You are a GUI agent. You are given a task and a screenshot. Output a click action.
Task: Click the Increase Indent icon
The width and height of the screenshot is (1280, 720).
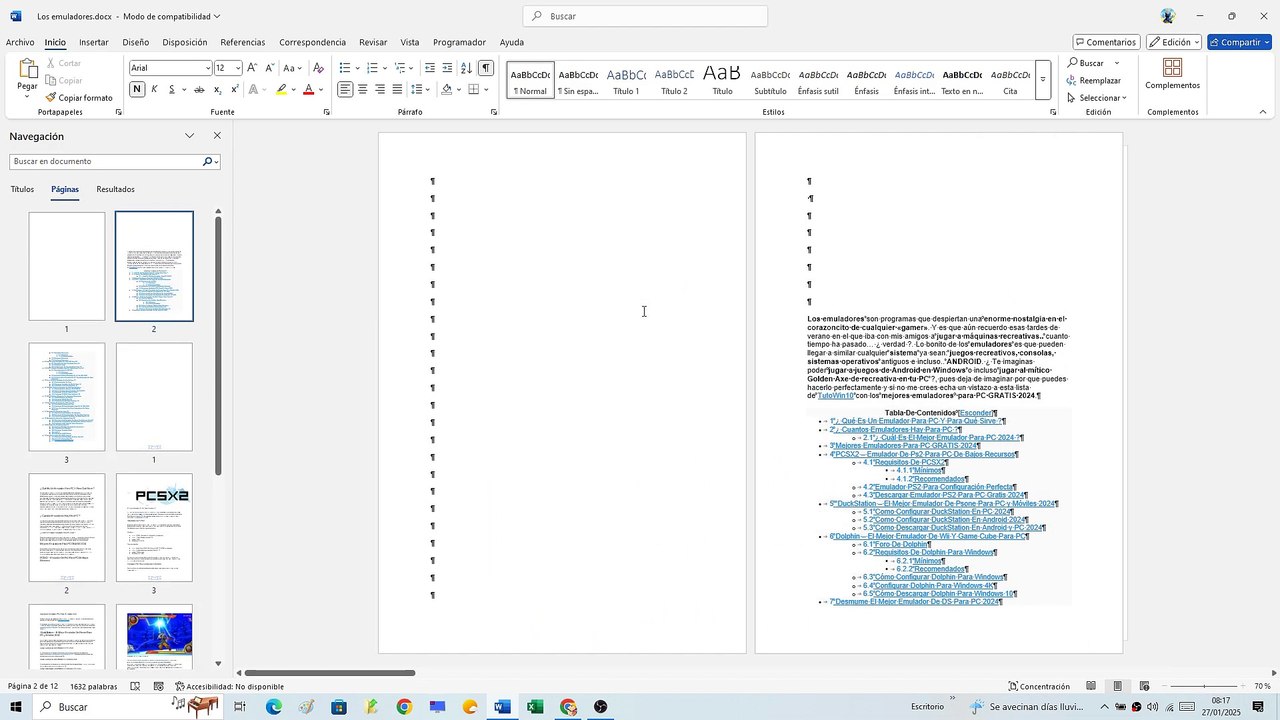[447, 68]
